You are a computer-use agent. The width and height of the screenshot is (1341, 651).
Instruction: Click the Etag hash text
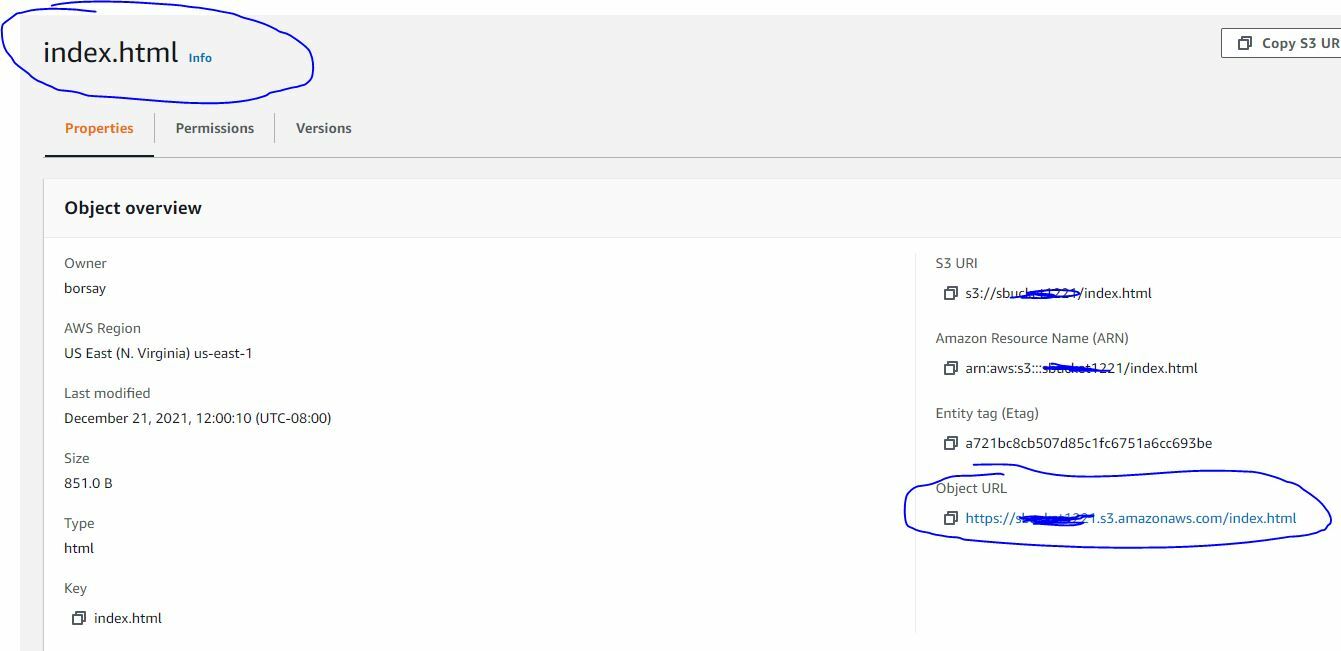(1088, 443)
